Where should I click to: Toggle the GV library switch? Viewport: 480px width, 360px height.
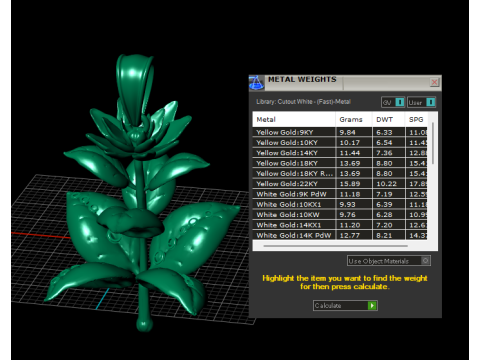[x=393, y=102]
